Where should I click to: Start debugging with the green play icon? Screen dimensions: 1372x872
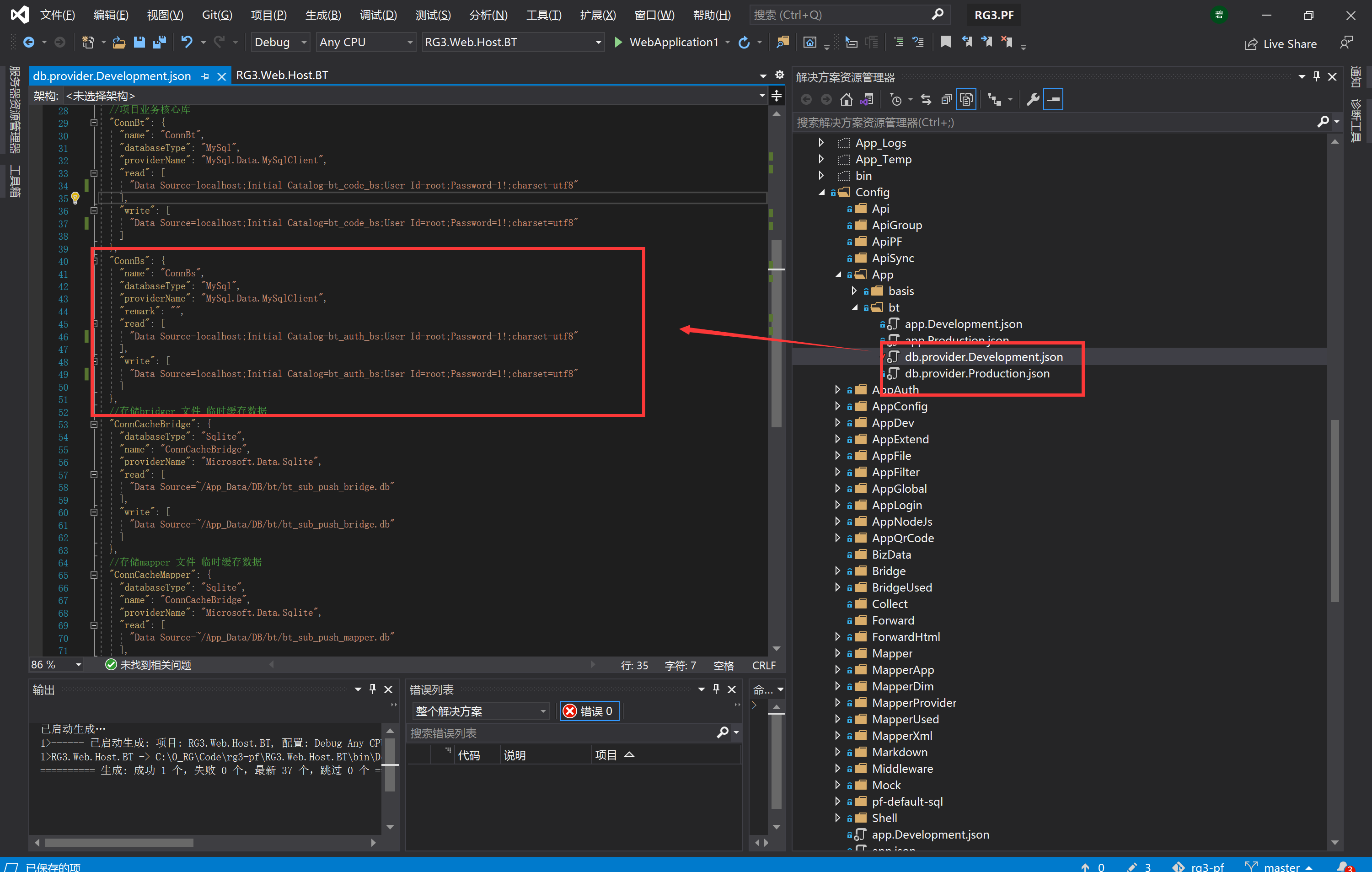pos(618,42)
